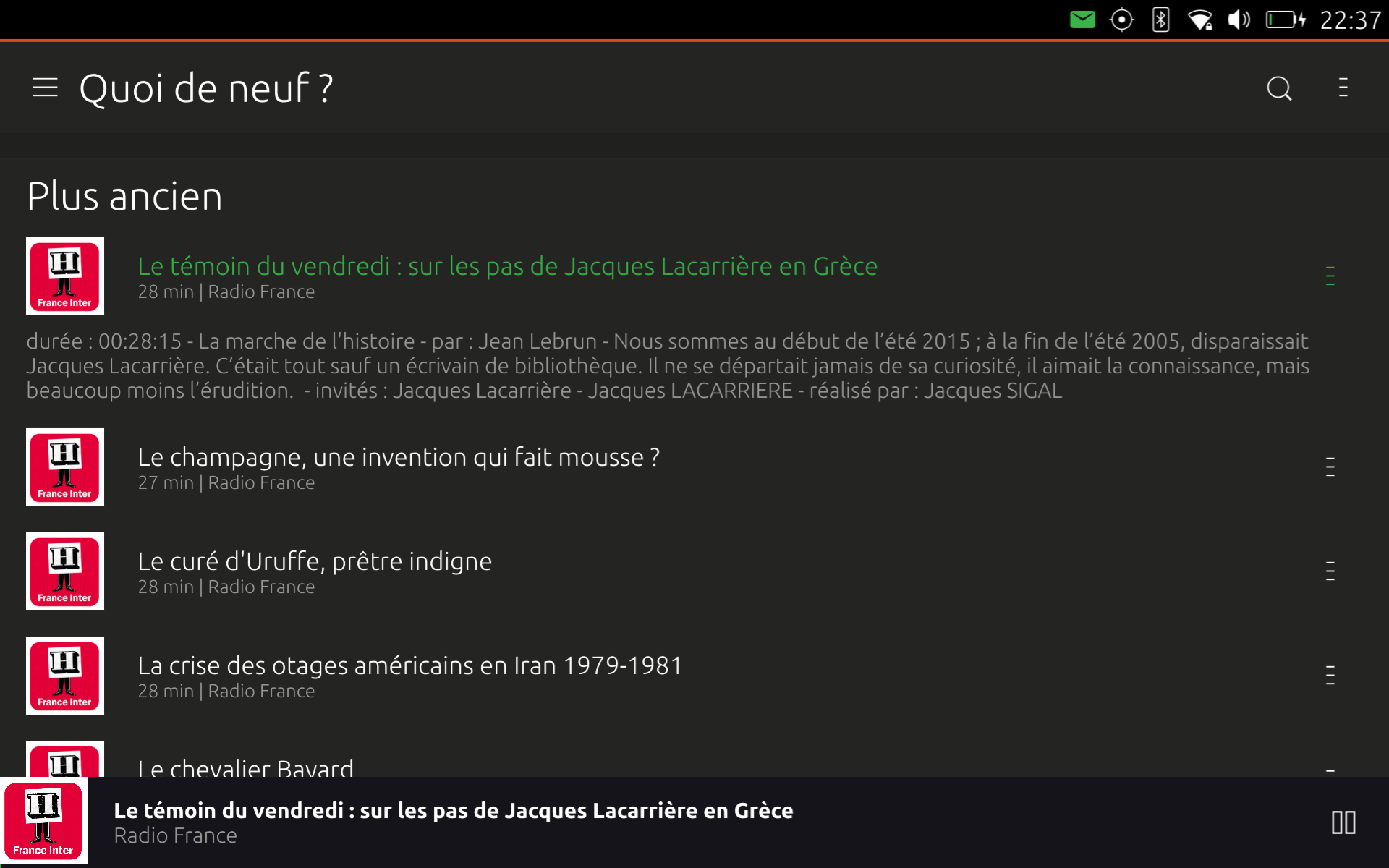The width and height of the screenshot is (1389, 868).
Task: Open the search icon in header
Action: [x=1279, y=88]
